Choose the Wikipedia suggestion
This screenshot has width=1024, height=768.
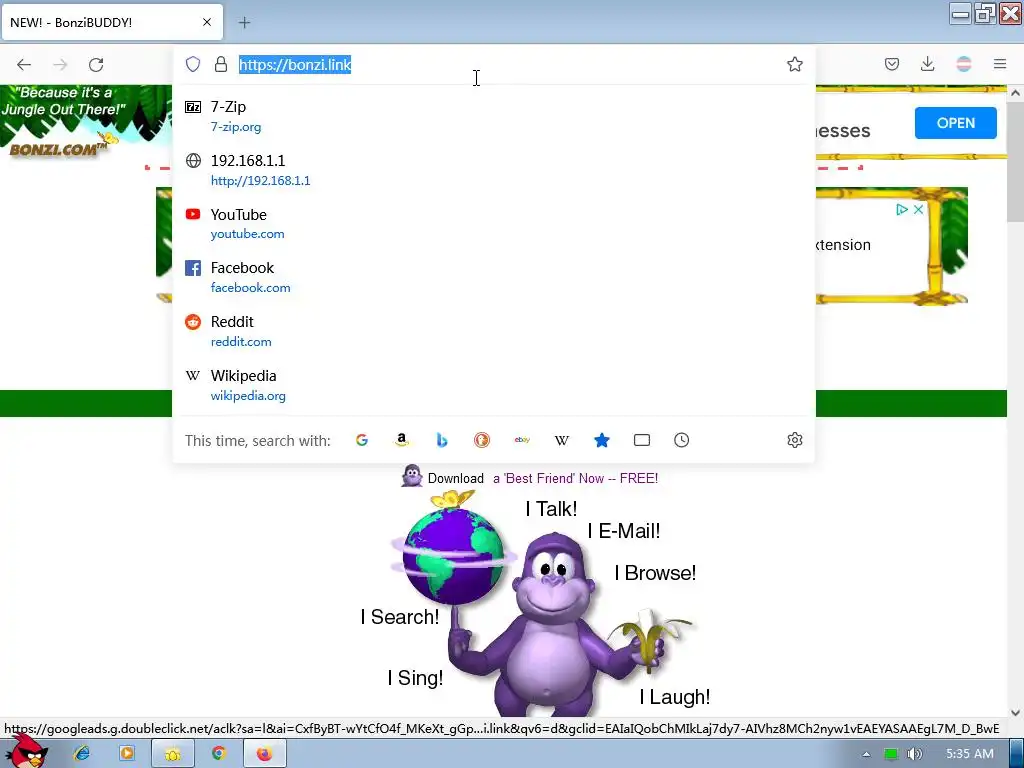(493, 385)
